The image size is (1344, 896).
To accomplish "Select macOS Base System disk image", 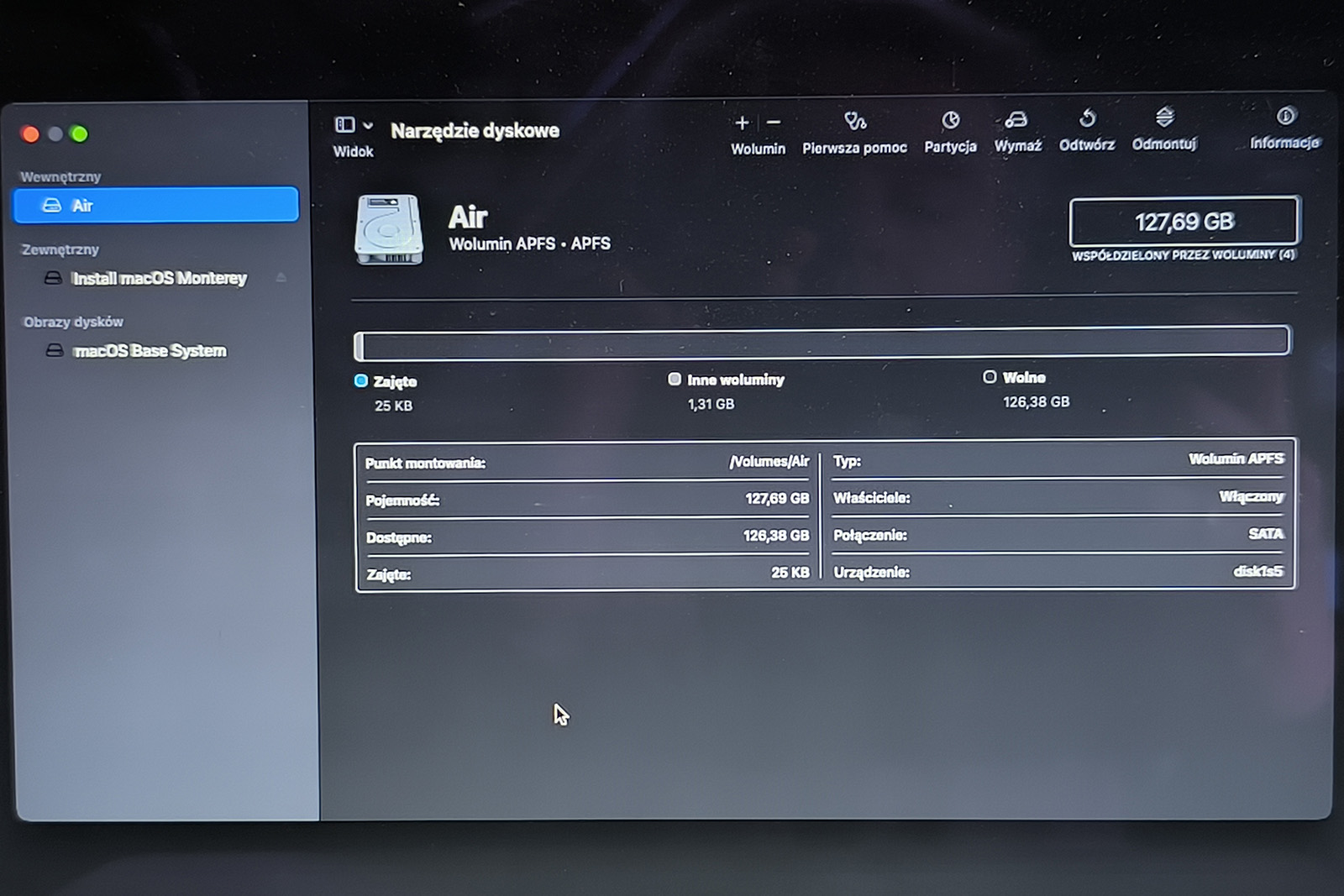I will click(150, 351).
